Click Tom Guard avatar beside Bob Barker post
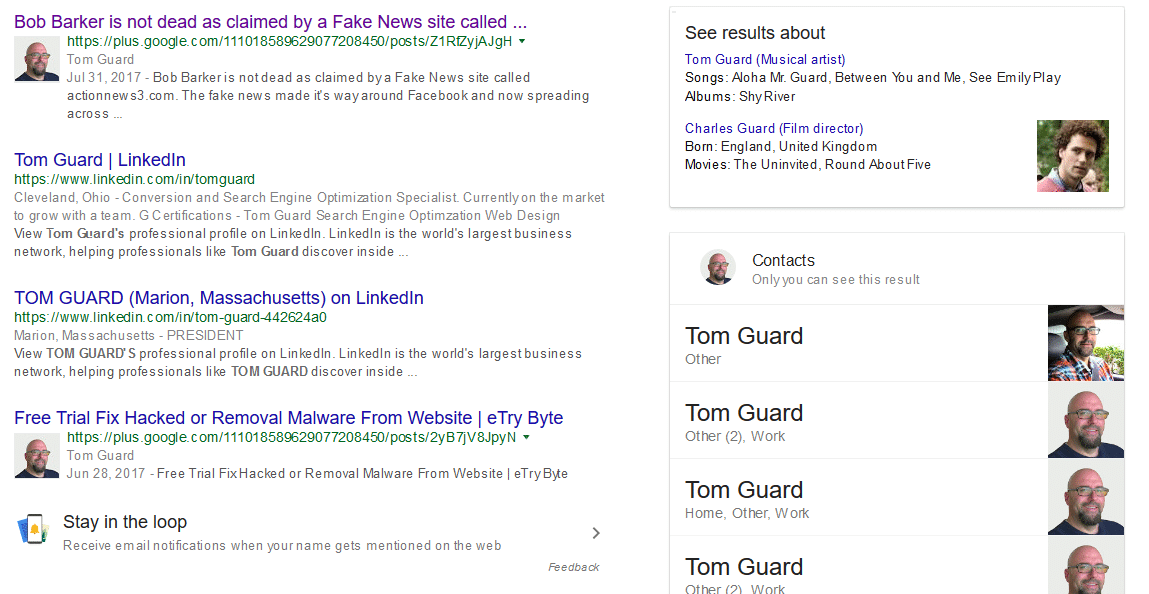 [x=37, y=59]
